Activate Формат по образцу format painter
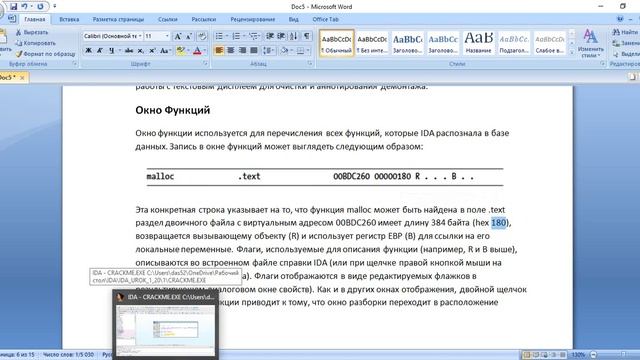This screenshot has height=360, width=640. click(x=45, y=54)
